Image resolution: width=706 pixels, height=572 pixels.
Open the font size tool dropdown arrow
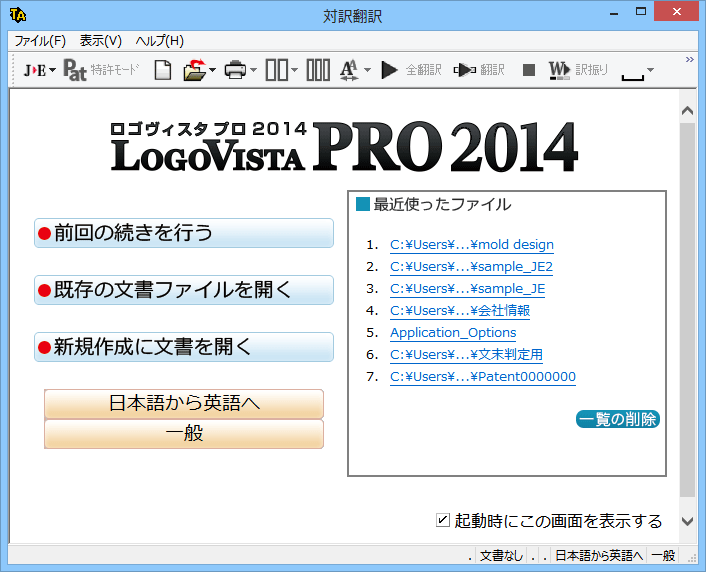[x=367, y=70]
